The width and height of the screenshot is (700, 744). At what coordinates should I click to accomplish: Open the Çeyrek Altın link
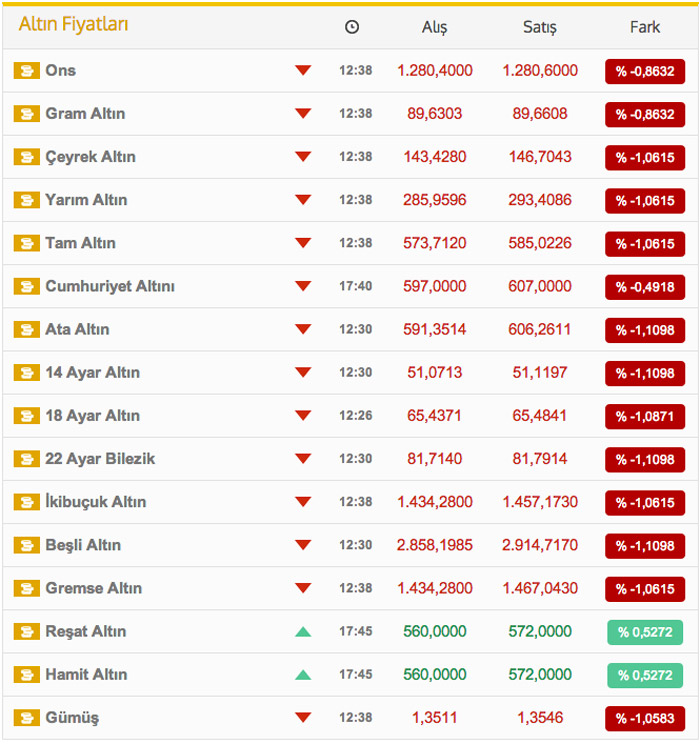91,157
